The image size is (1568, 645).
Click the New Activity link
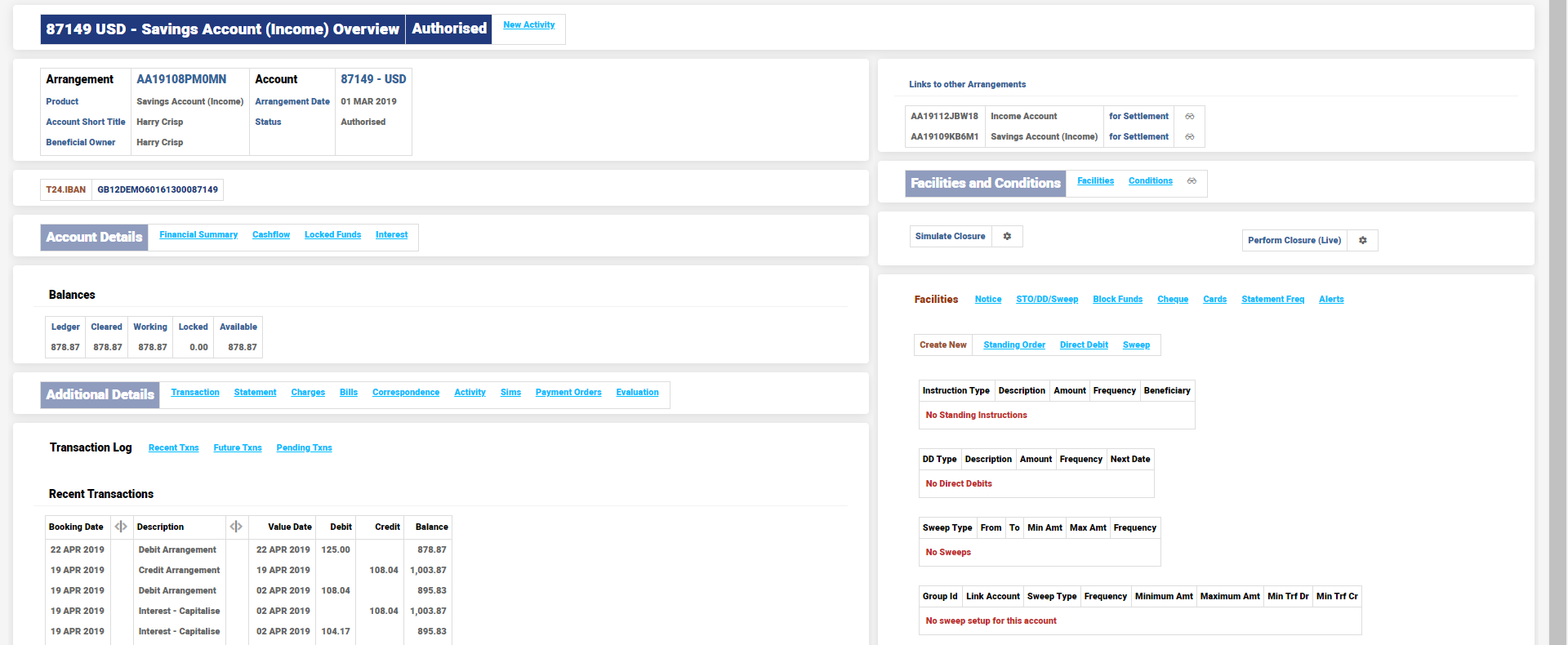pyautogui.click(x=528, y=25)
